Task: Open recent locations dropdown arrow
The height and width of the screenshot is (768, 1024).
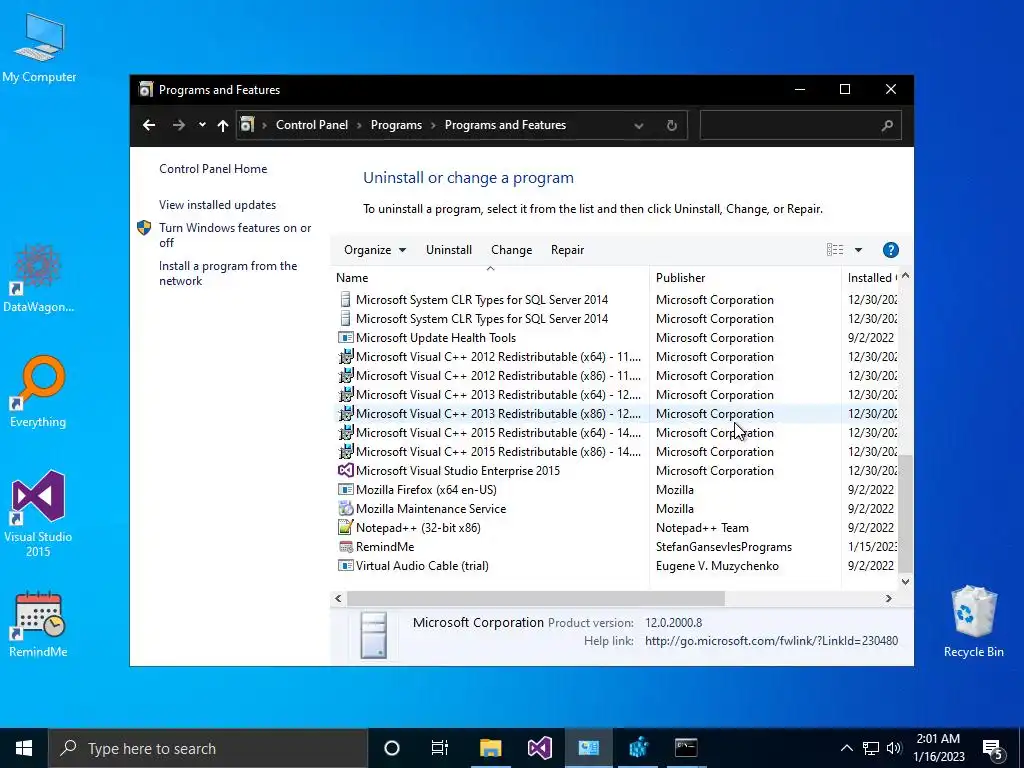Action: point(202,125)
